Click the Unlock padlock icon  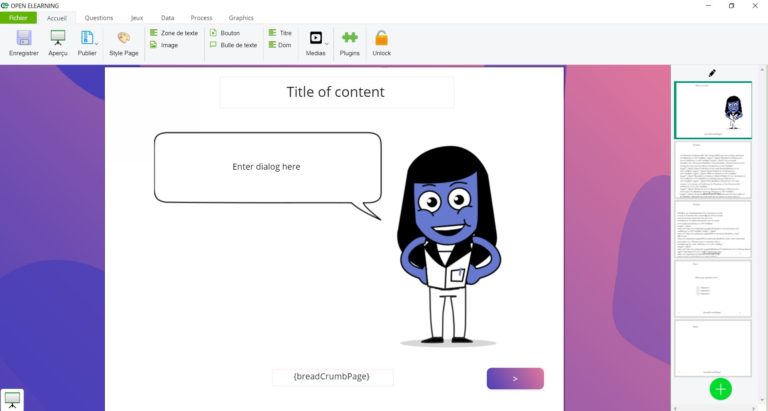[382, 38]
